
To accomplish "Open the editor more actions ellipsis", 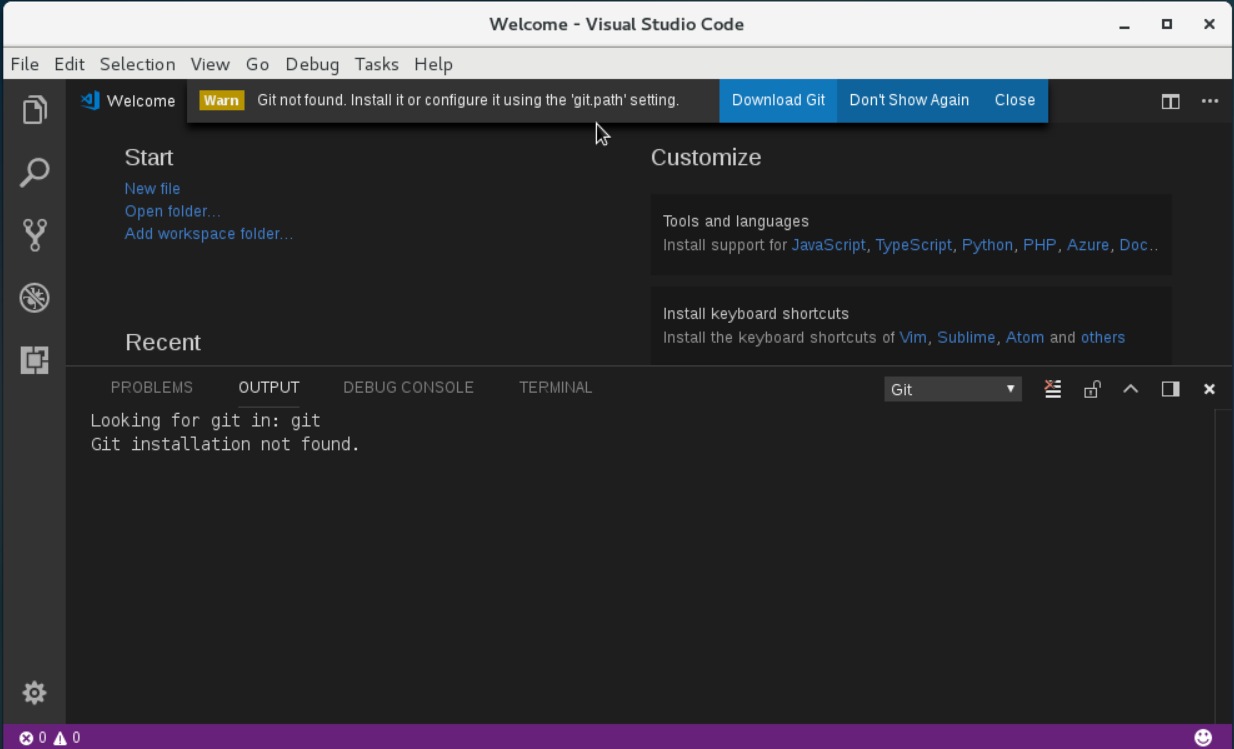I will tap(1210, 101).
